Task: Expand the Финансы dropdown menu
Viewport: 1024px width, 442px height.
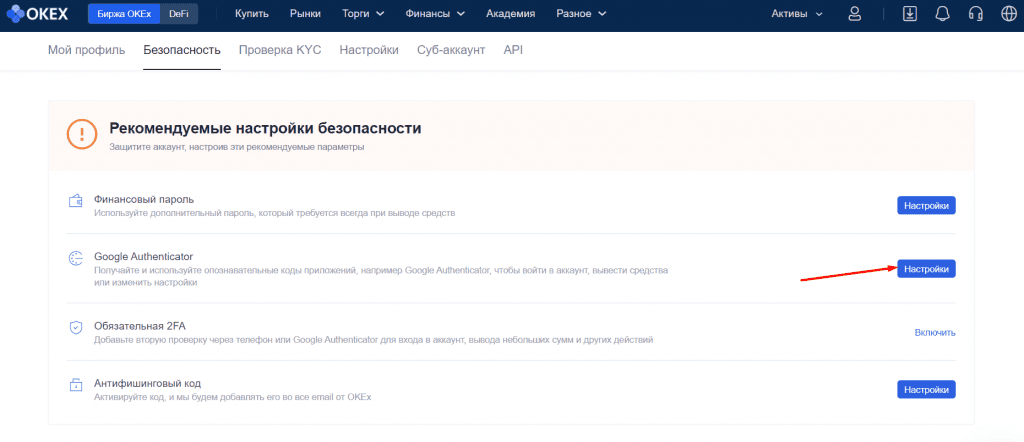Action: point(435,14)
